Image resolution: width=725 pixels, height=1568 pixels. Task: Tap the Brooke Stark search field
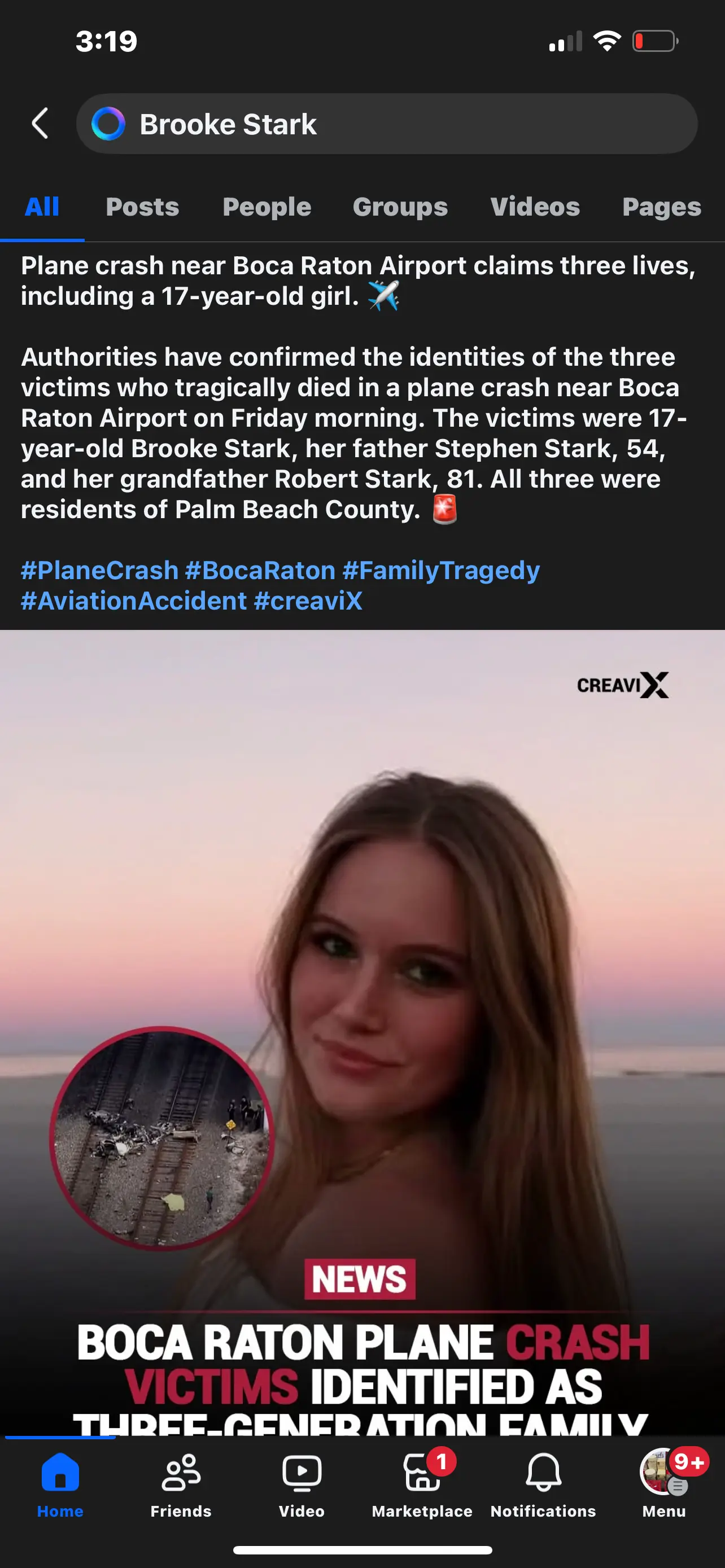coord(387,124)
